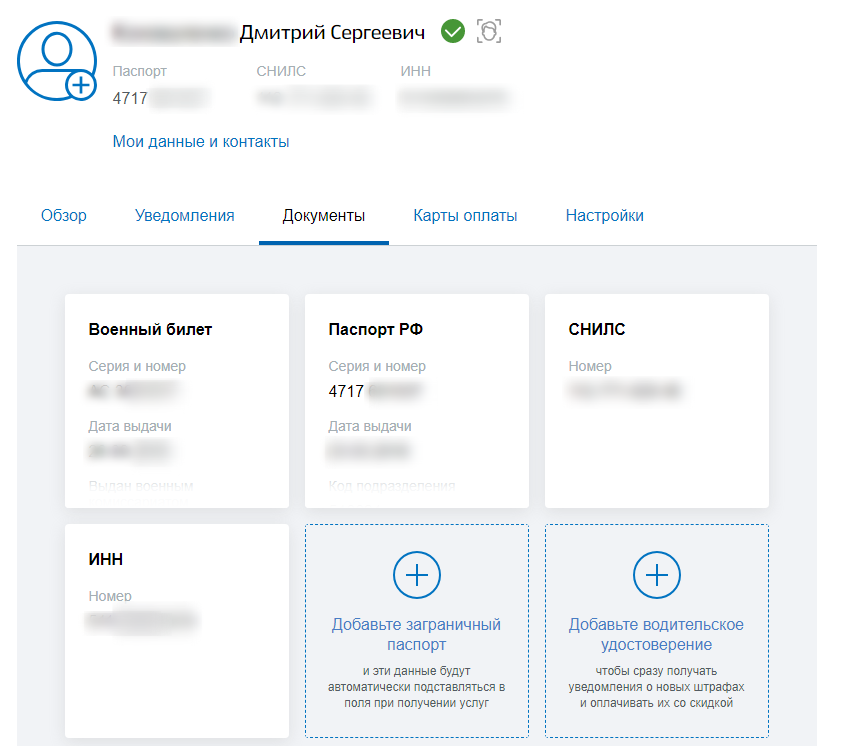Viewport: 843px width, 746px height.
Task: Select the Документы tab
Action: pyautogui.click(x=324, y=216)
